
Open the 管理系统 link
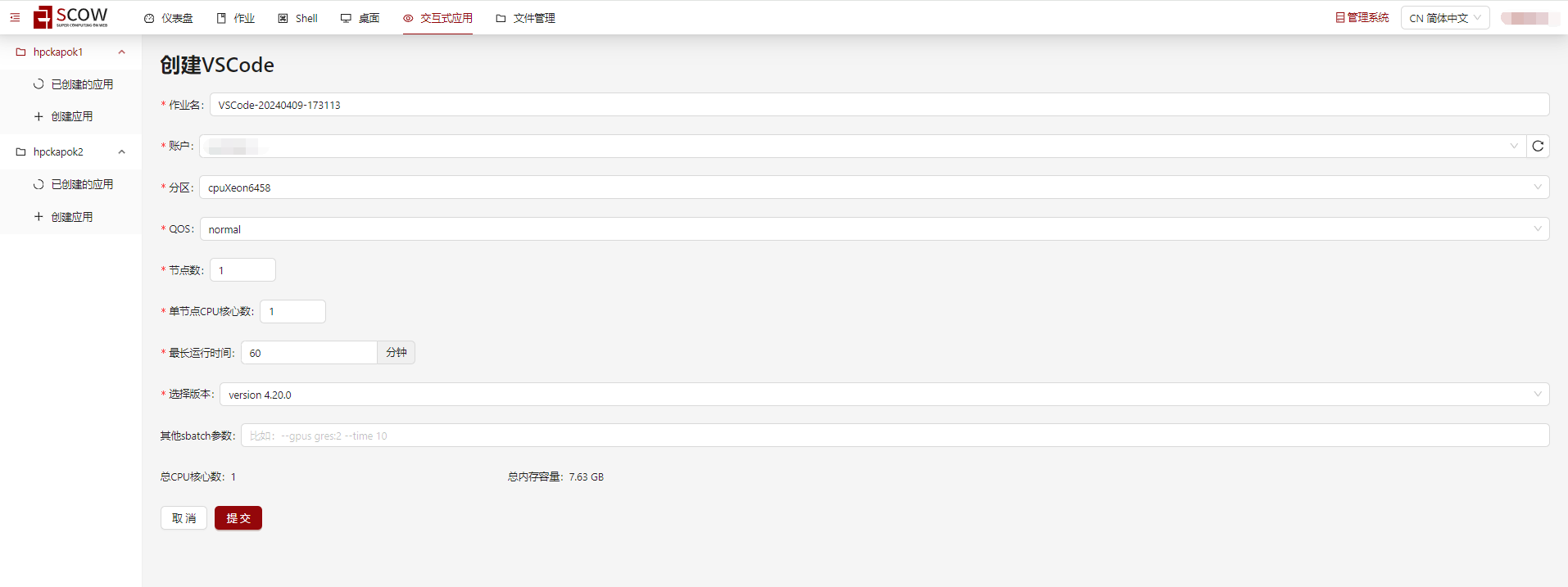tap(1362, 18)
